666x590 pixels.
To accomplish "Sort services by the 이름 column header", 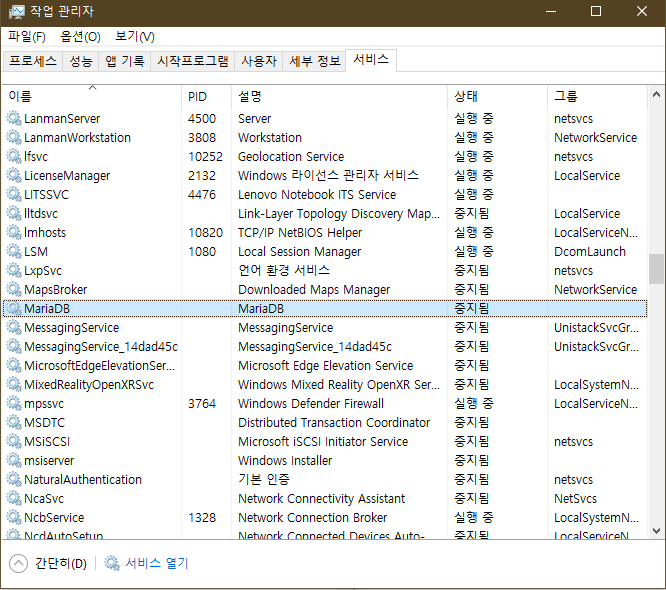I will tap(92, 96).
